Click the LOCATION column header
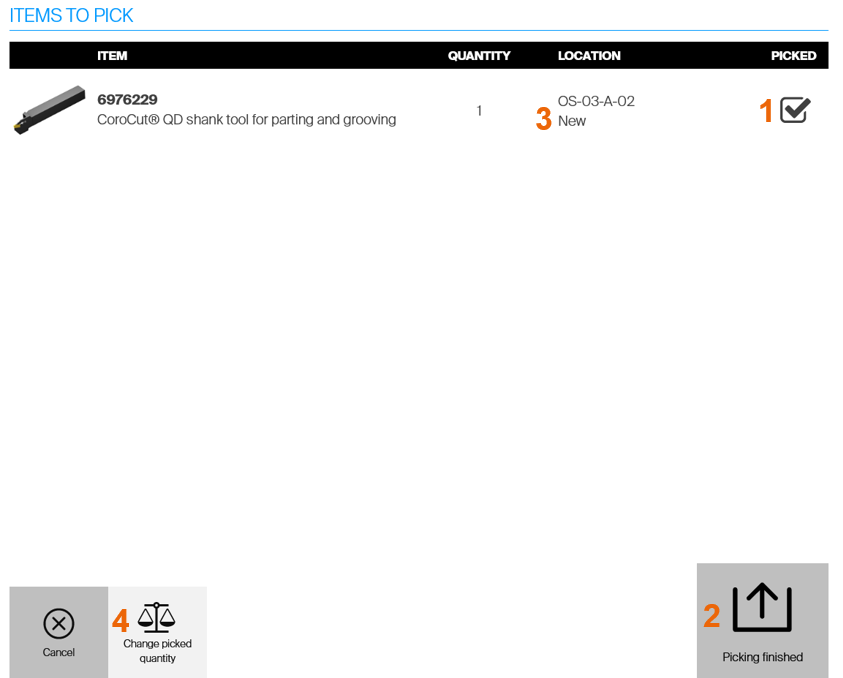 (589, 56)
